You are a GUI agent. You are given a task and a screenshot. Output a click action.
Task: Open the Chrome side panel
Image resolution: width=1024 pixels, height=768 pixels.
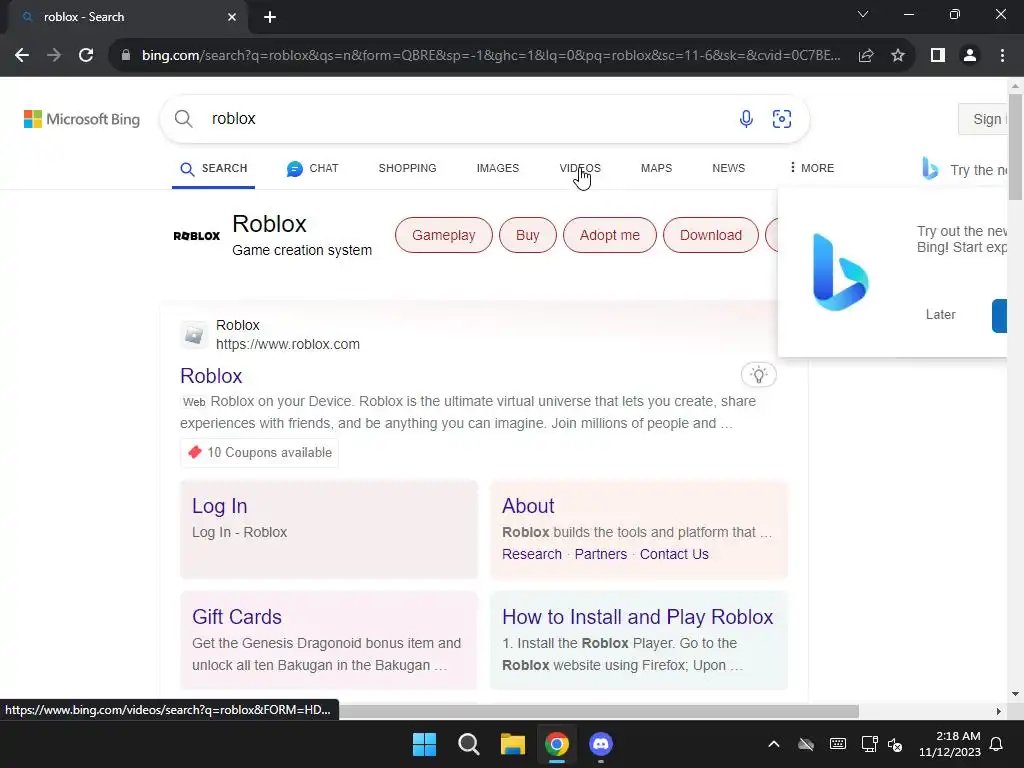pos(938,56)
